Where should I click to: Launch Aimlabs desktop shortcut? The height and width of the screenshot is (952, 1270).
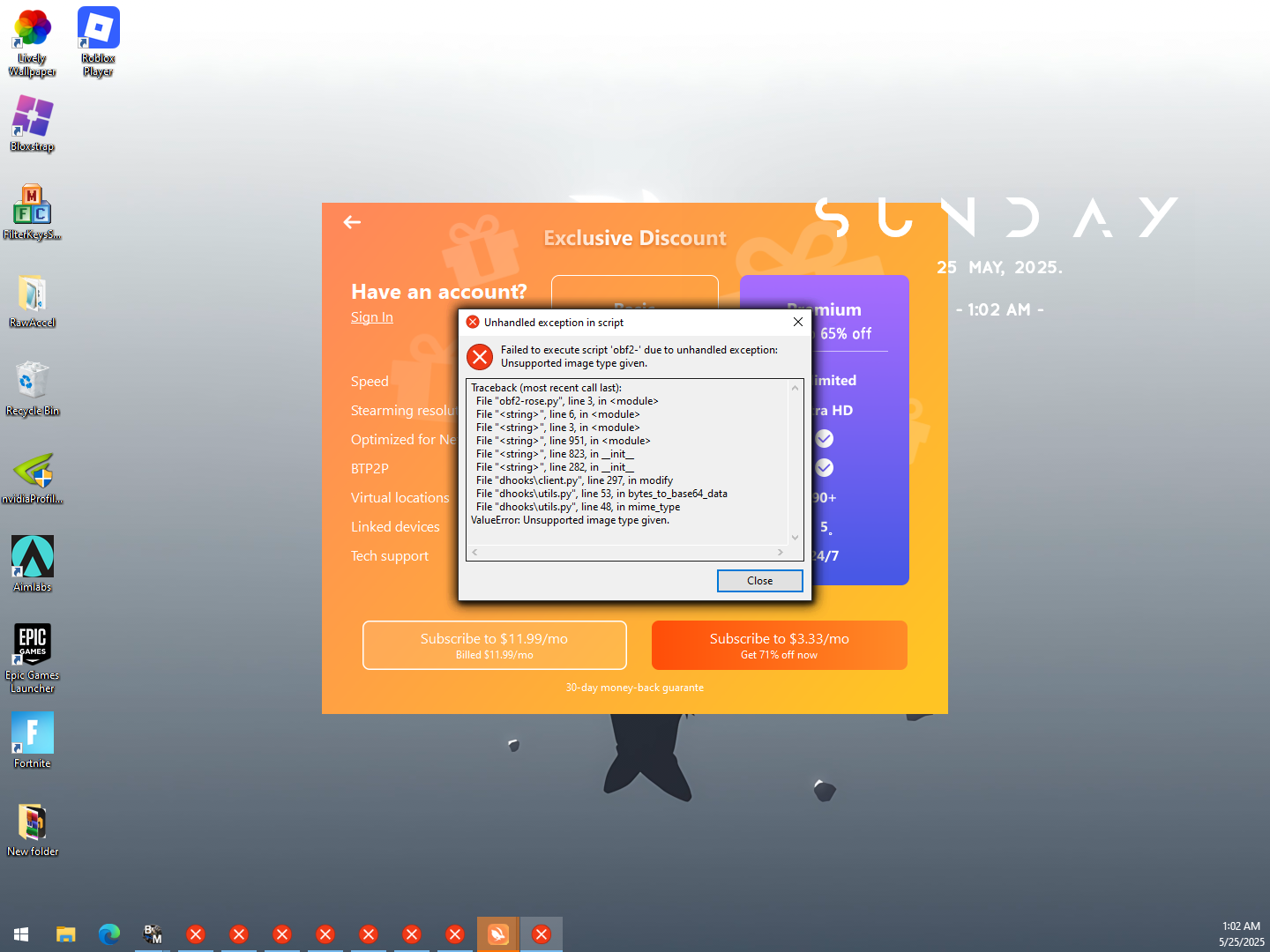[x=33, y=564]
